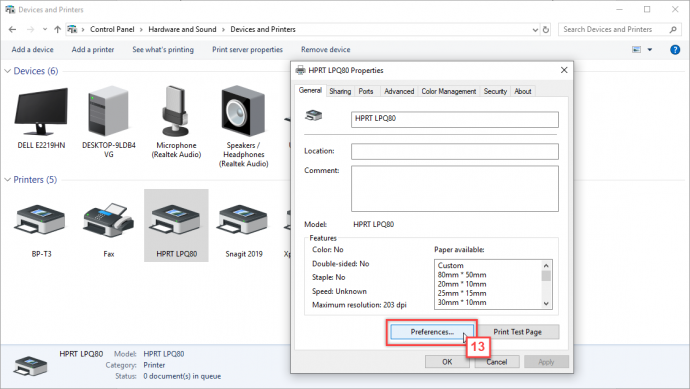Select the Fax printer icon
Screen dimensions: 690x389
(x=109, y=220)
